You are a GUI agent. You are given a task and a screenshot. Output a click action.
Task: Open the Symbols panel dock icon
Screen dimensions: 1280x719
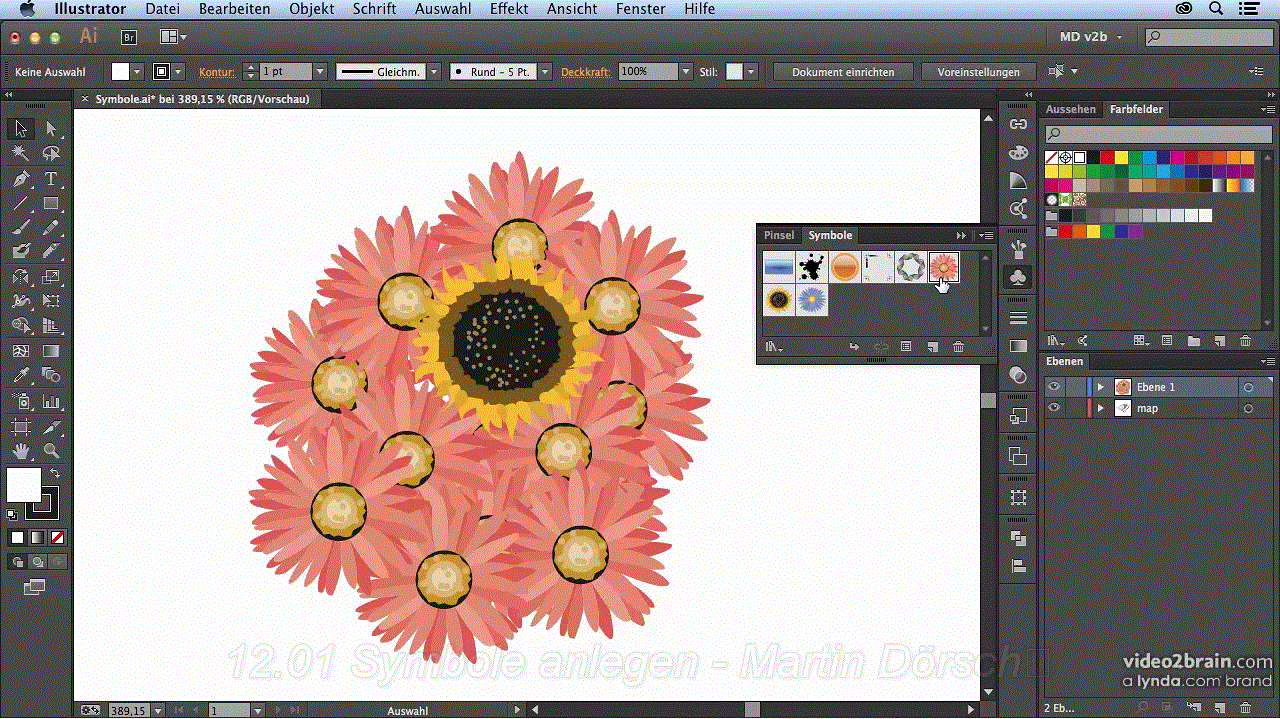coord(1018,277)
